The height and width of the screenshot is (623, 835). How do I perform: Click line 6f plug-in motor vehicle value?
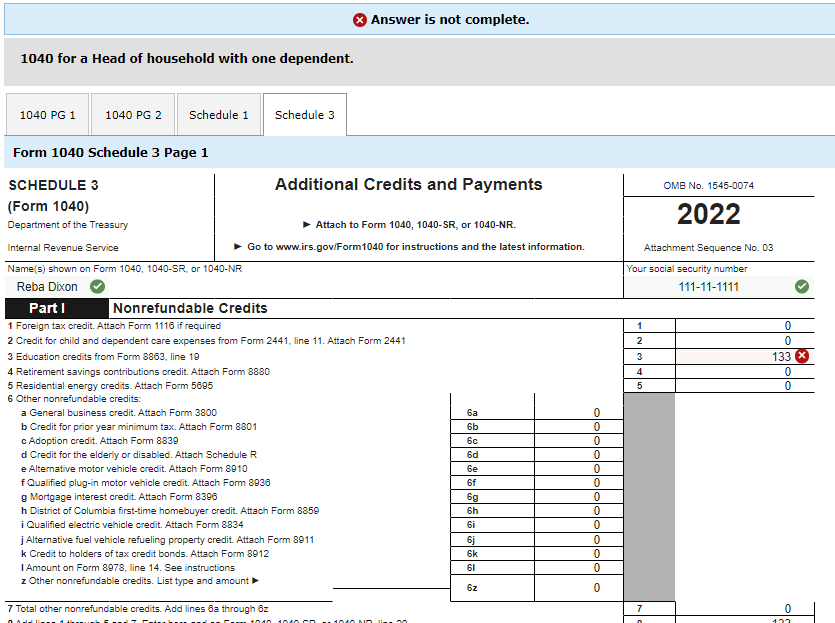pyautogui.click(x=579, y=482)
